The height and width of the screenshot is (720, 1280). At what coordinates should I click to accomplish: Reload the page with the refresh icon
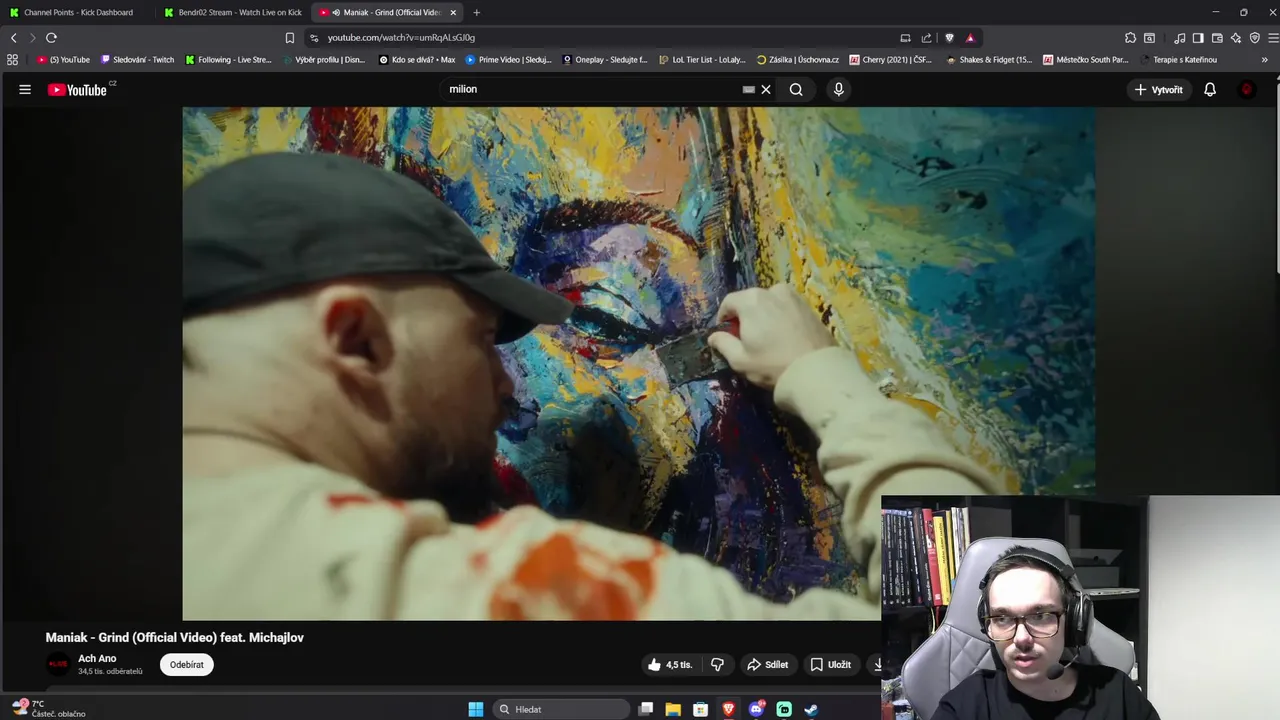click(51, 38)
